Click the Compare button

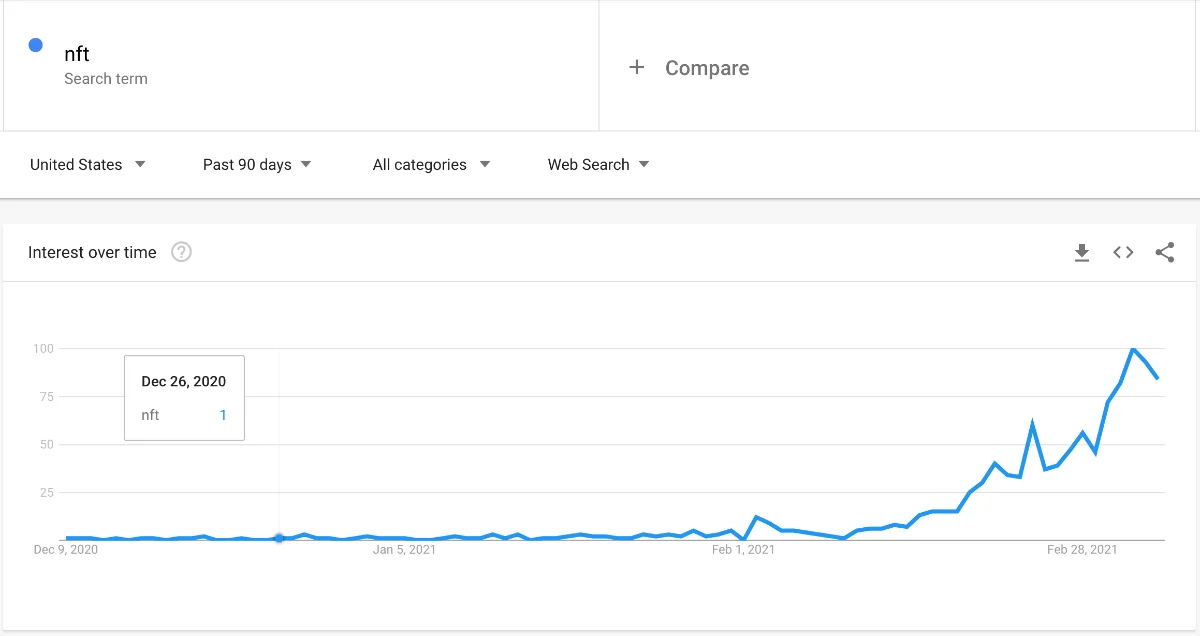tap(689, 68)
